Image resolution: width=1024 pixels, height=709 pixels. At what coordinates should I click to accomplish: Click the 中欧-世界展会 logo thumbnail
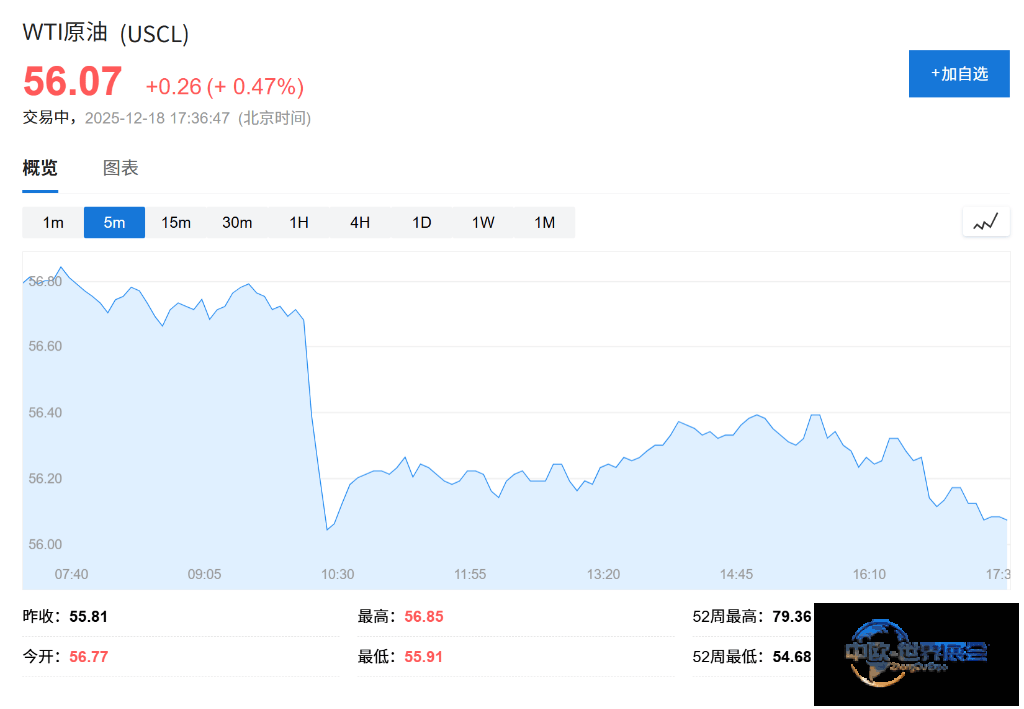coord(916,654)
